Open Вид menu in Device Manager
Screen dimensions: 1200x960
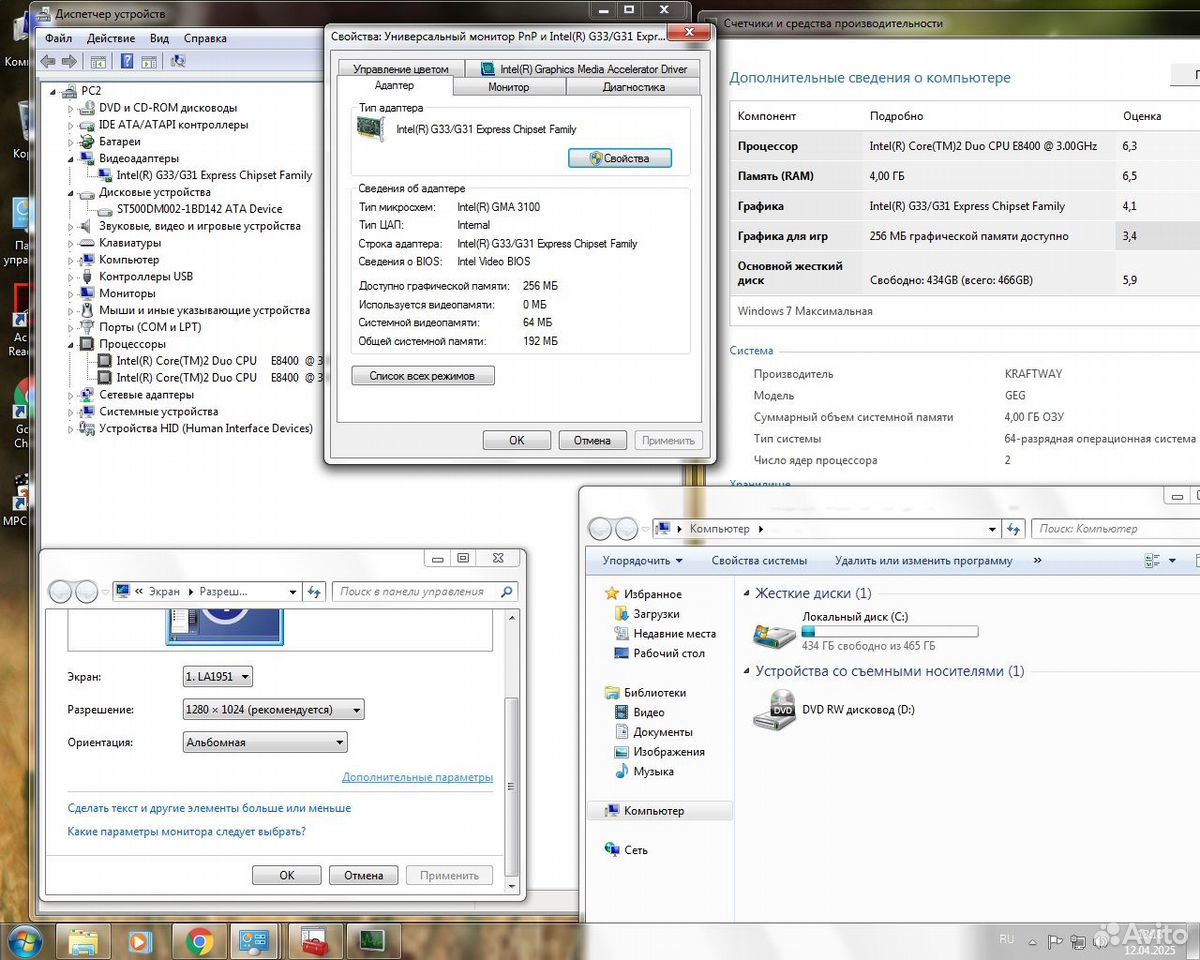(159, 38)
